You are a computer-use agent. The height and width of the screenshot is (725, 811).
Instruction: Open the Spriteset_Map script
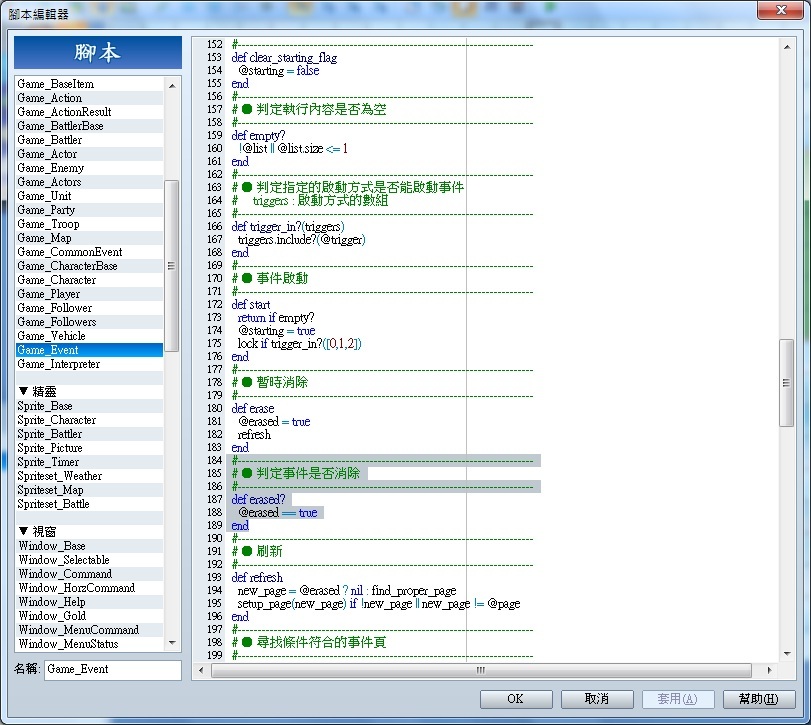(x=89, y=490)
